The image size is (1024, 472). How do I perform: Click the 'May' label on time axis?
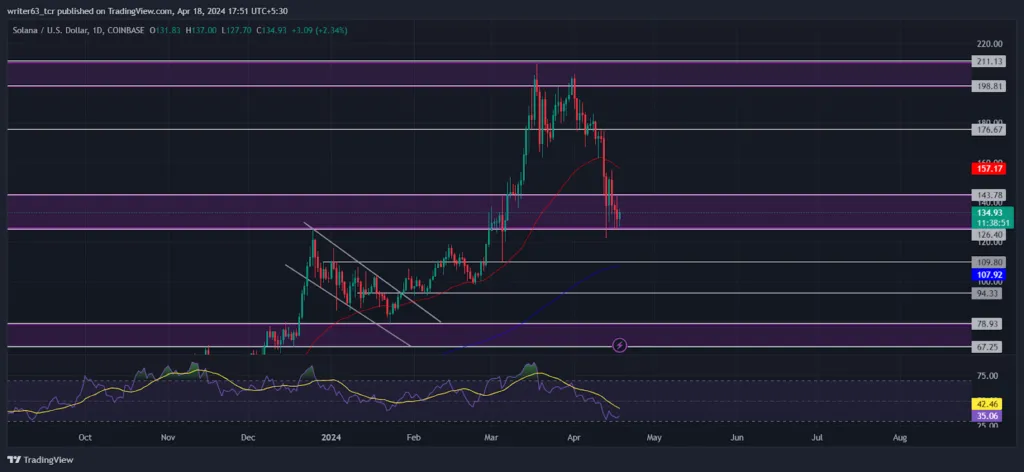(654, 438)
